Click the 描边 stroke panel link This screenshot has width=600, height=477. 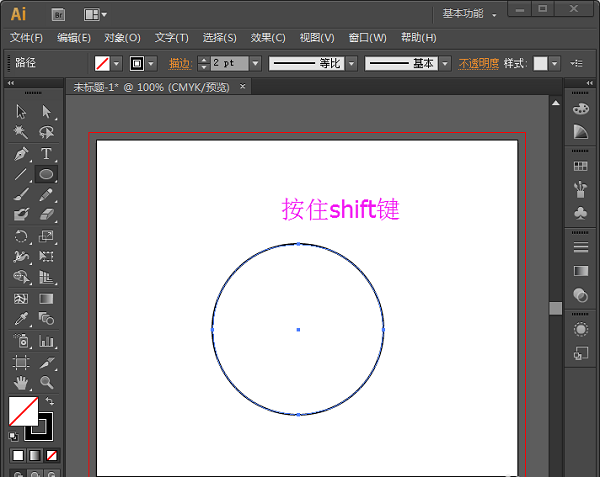179,63
